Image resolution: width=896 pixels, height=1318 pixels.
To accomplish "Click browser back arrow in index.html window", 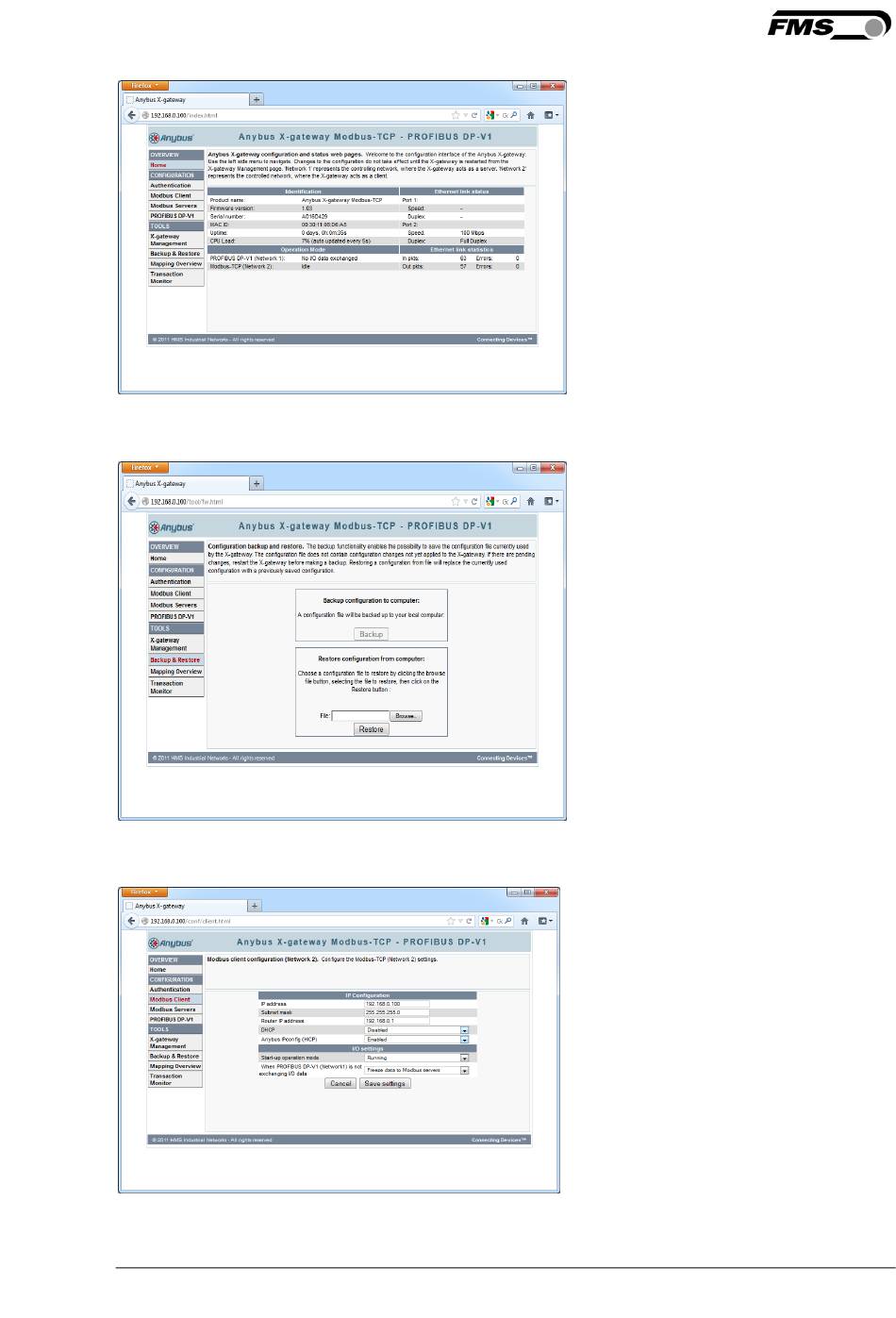I will pyautogui.click(x=132, y=115).
